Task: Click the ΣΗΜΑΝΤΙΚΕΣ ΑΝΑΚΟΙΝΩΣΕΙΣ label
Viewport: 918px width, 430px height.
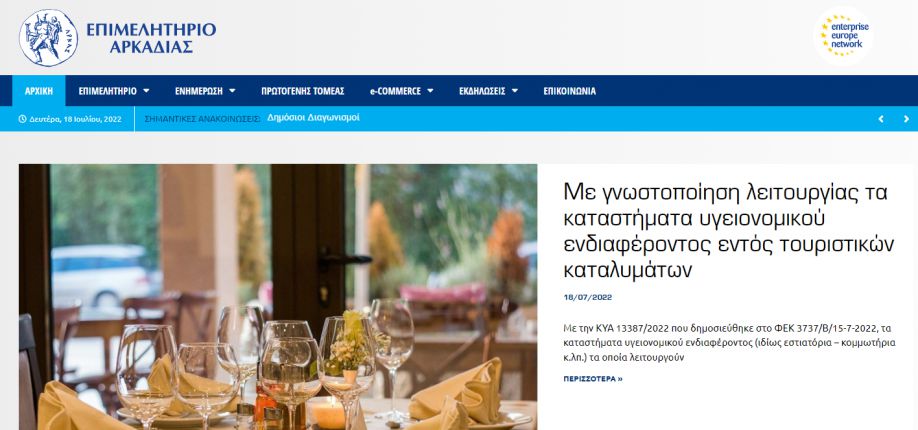Action: pyautogui.click(x=202, y=118)
